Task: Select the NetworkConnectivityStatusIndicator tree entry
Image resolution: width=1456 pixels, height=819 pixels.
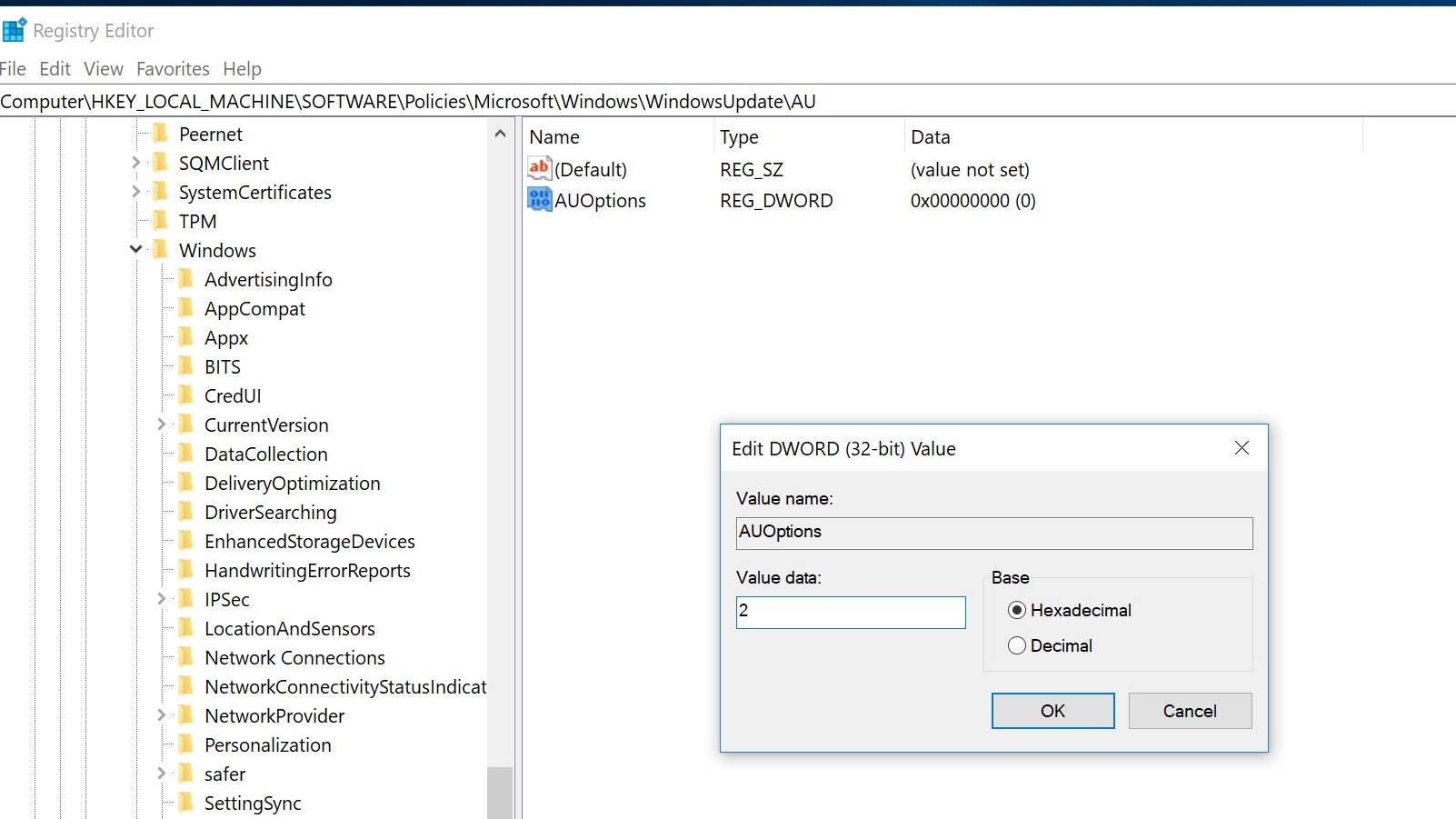Action: [x=345, y=686]
